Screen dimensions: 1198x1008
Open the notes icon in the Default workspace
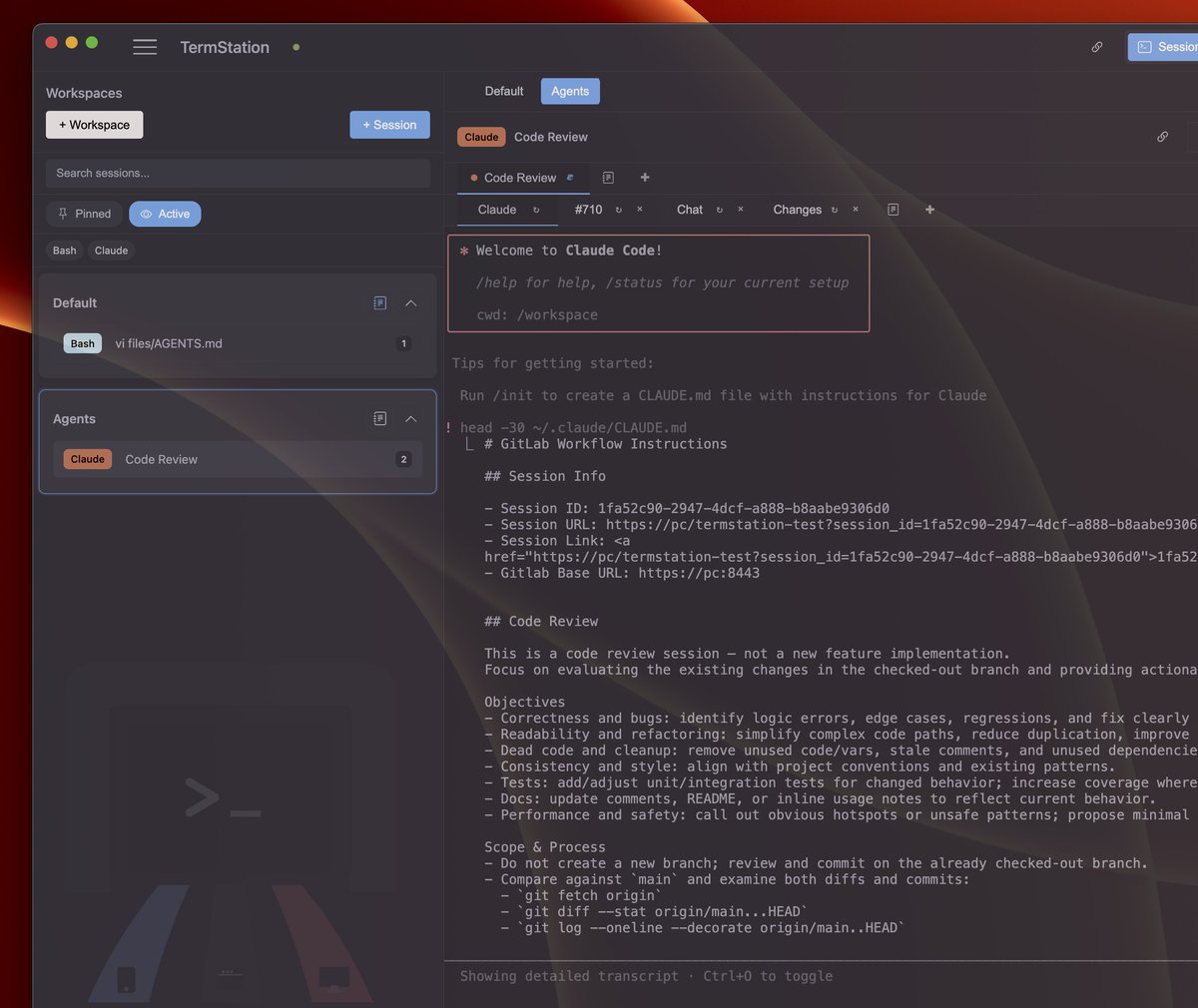[x=379, y=302]
